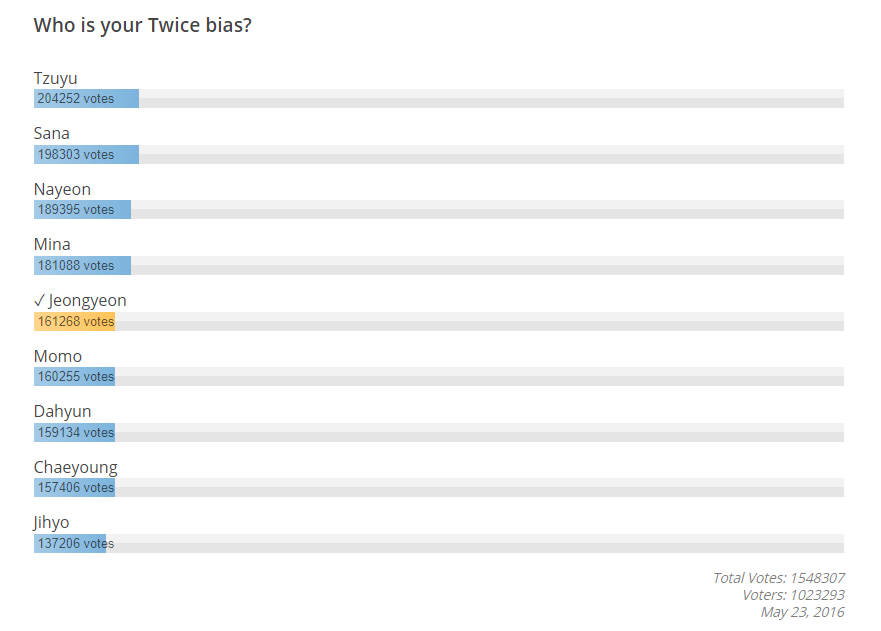Click Sana's 198303 votes bar
Viewport: 881px width, 631px height.
tap(86, 155)
